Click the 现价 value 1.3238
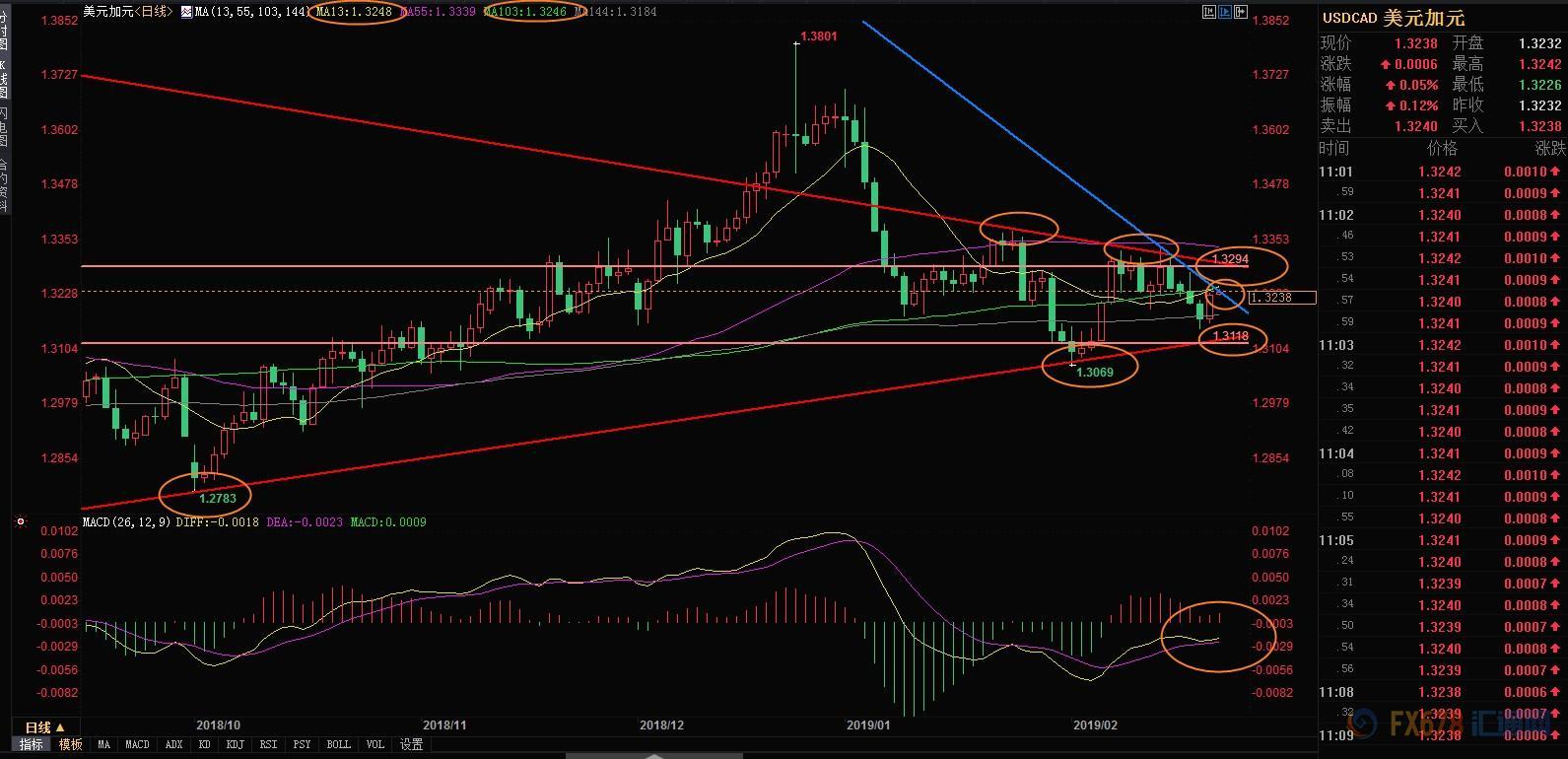 click(1418, 43)
